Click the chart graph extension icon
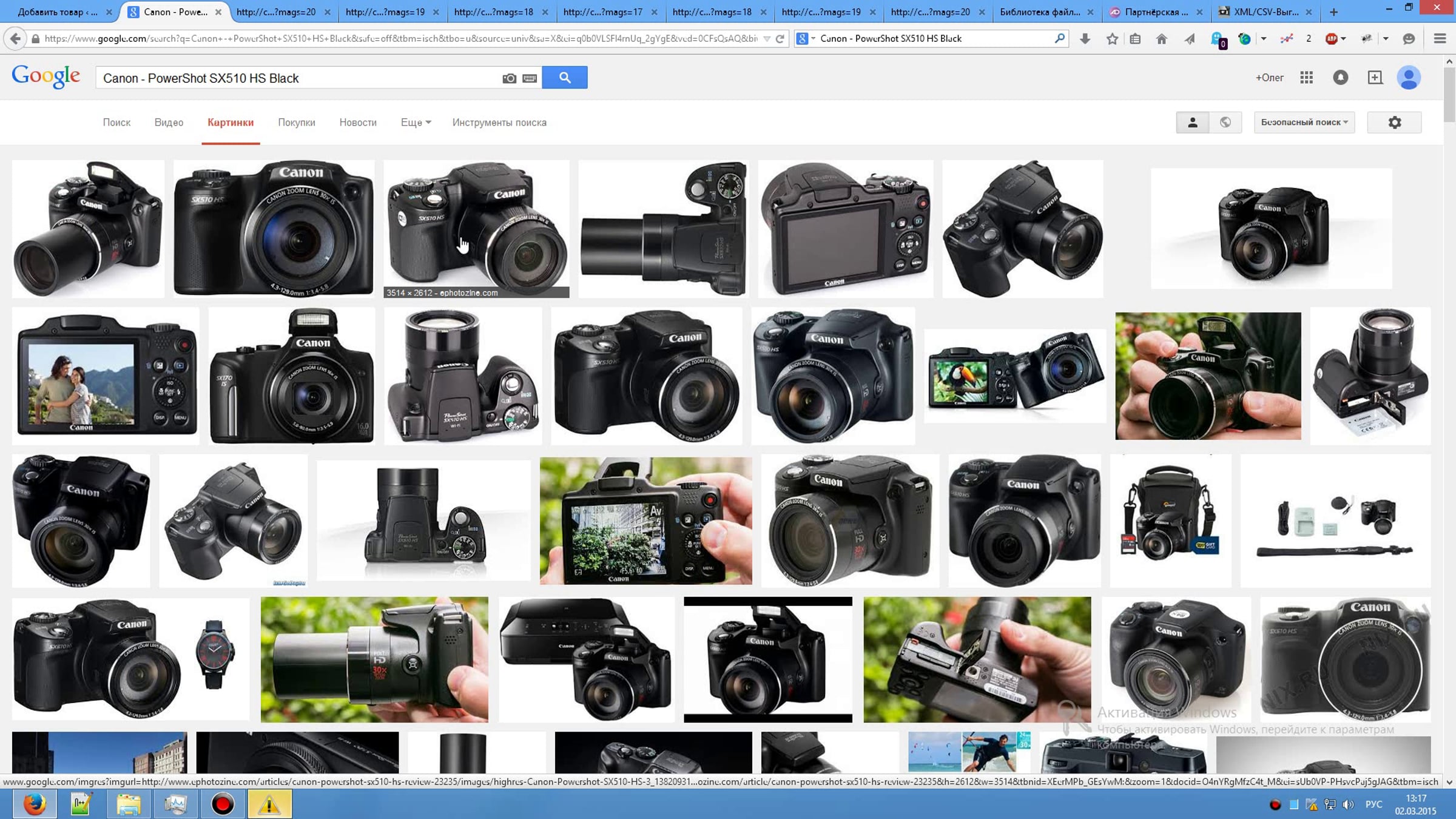Screen dimensions: 1456x819 (1286, 39)
